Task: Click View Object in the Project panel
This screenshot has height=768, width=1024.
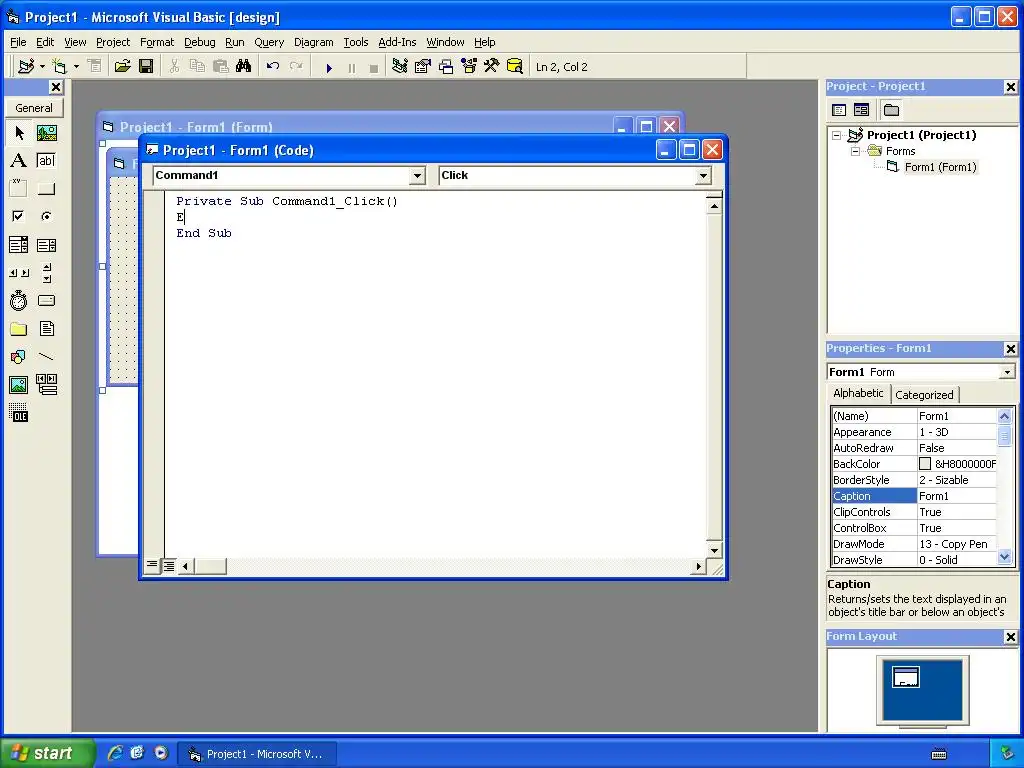Action: 861,110
